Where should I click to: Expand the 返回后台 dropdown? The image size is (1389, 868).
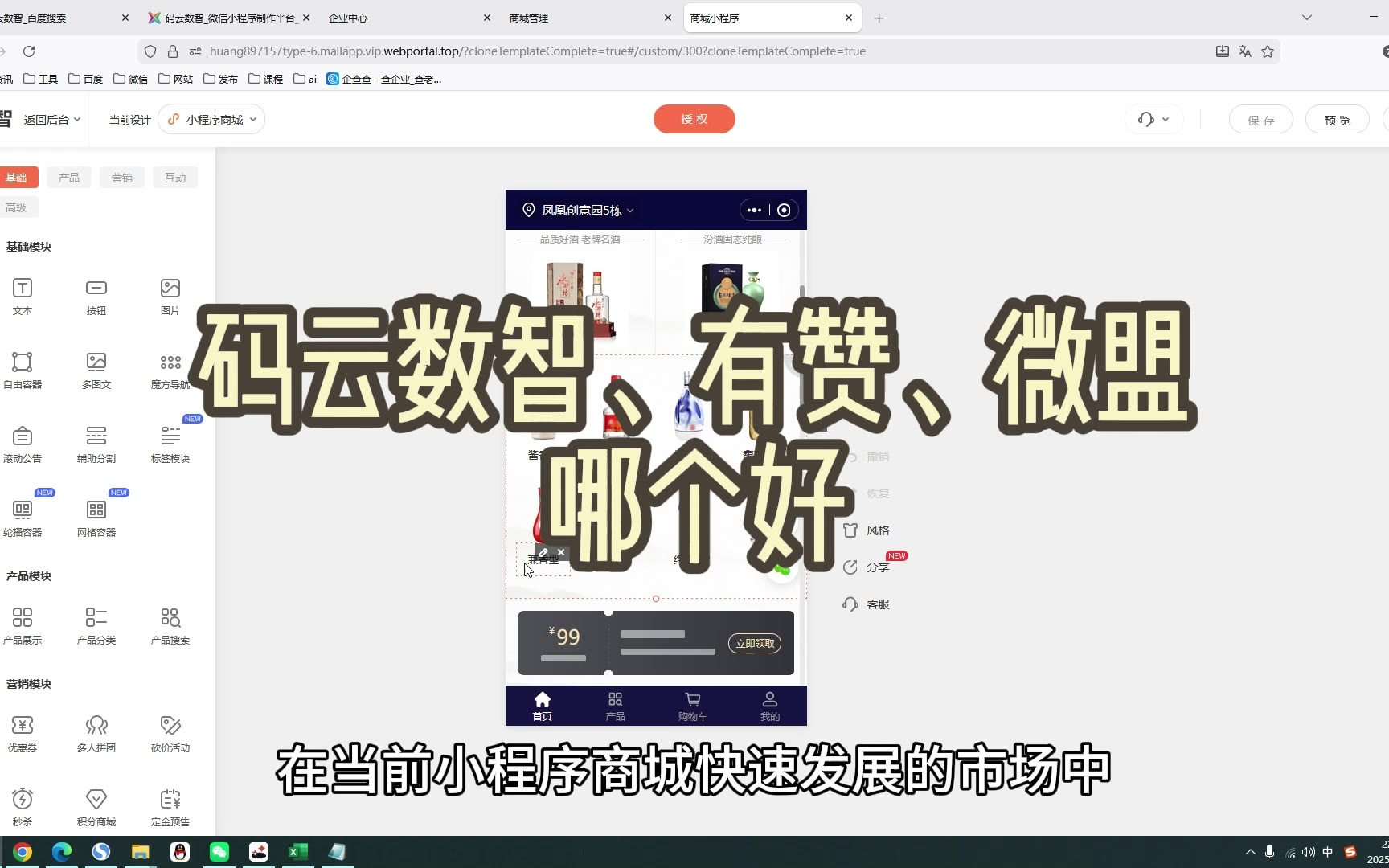(52, 120)
